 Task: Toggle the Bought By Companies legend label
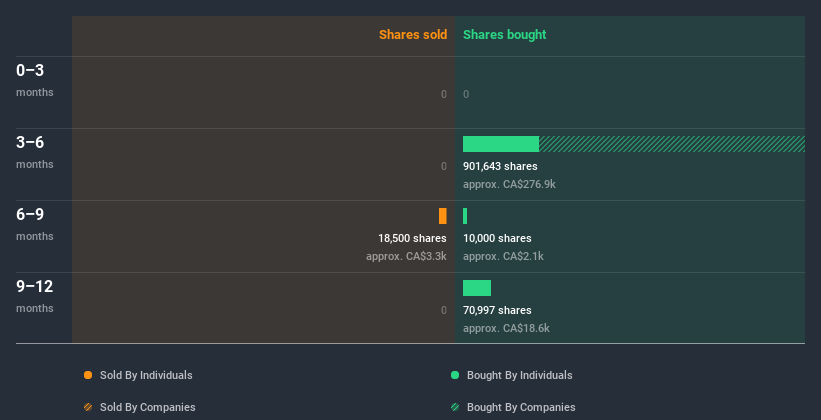coord(521,407)
